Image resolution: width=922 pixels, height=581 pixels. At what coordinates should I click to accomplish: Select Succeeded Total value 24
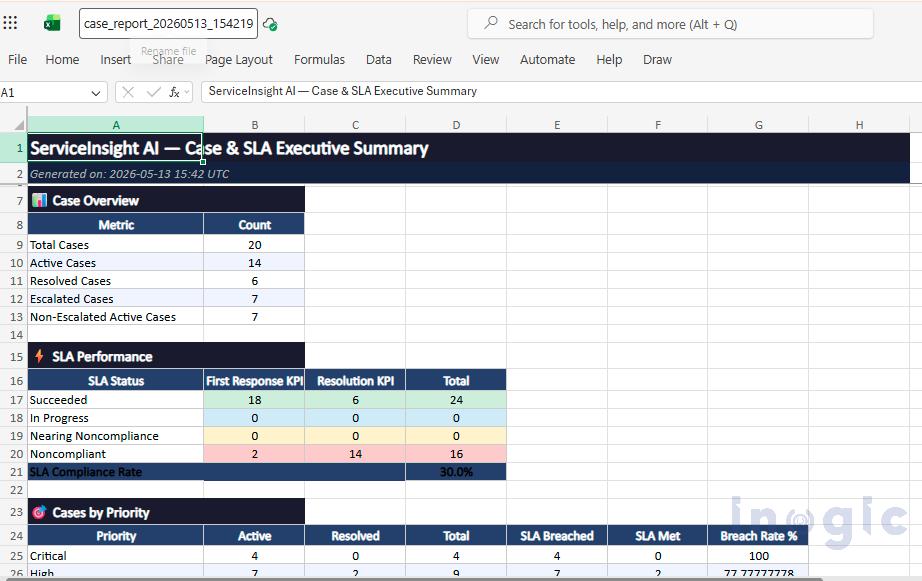tap(456, 400)
